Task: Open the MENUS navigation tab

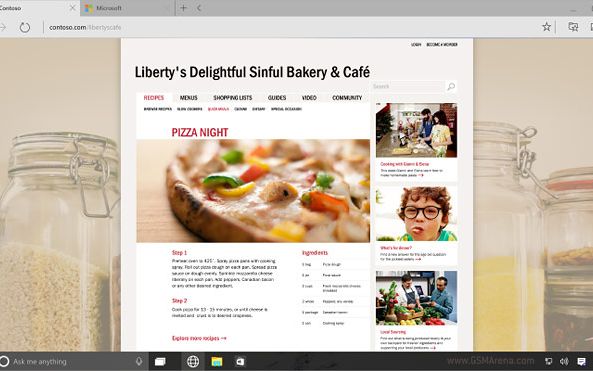Action: click(x=188, y=98)
